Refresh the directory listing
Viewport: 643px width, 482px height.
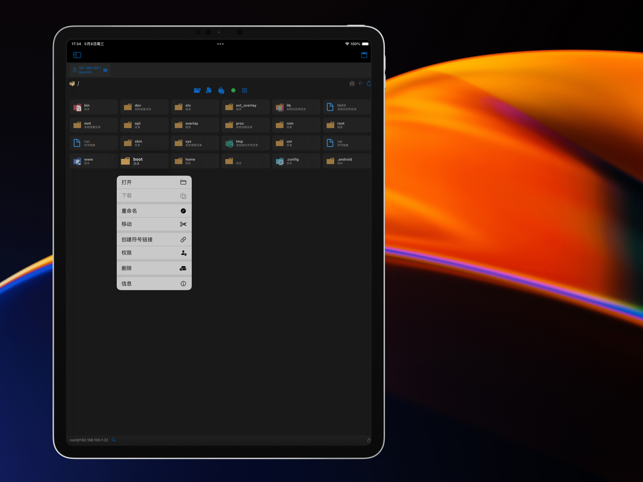369,83
